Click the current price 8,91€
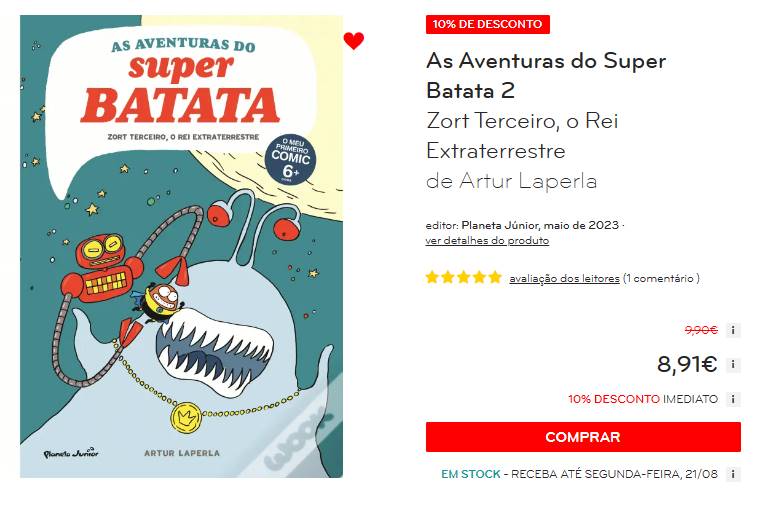The image size is (765, 510). point(687,364)
